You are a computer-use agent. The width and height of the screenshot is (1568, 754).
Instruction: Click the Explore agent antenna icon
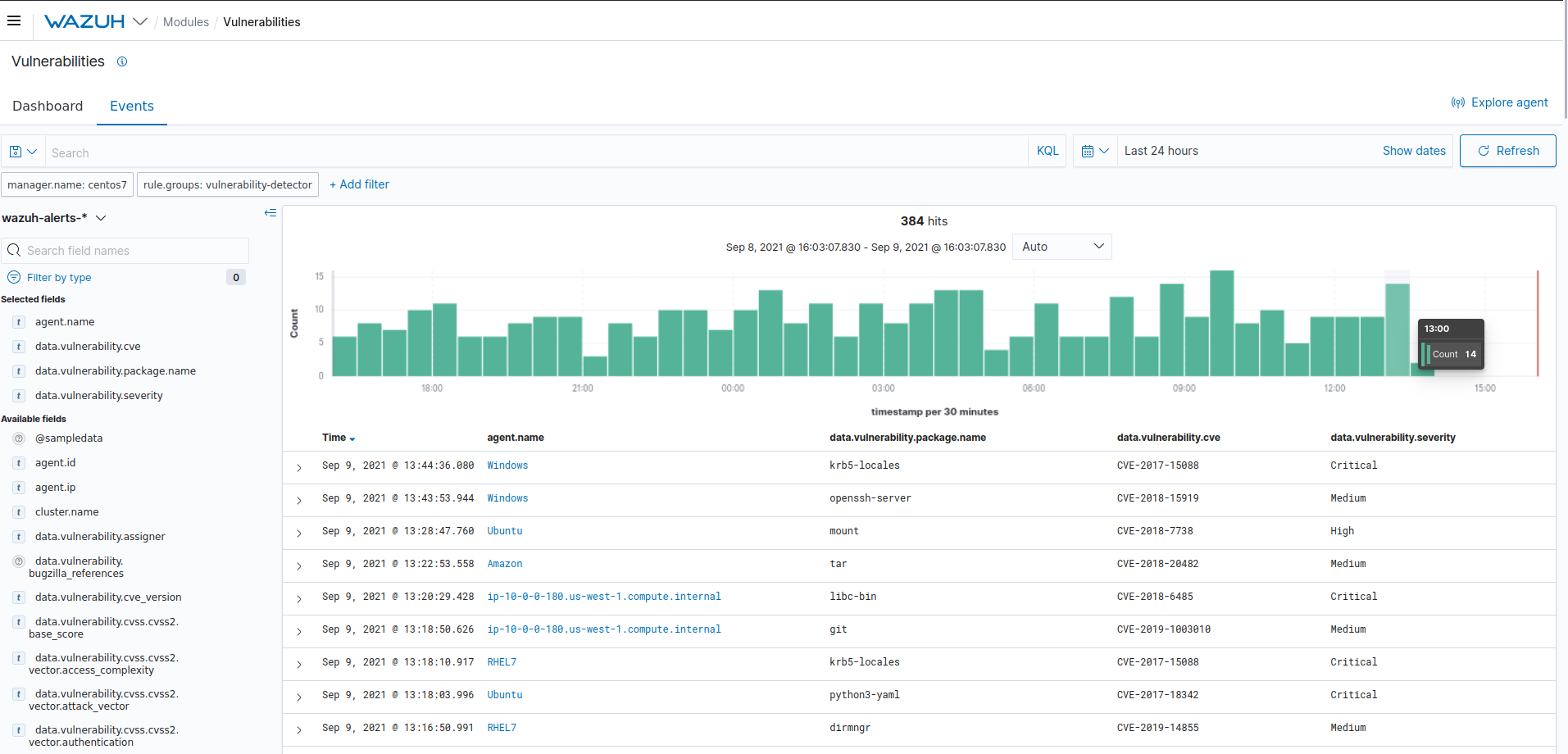(x=1459, y=102)
